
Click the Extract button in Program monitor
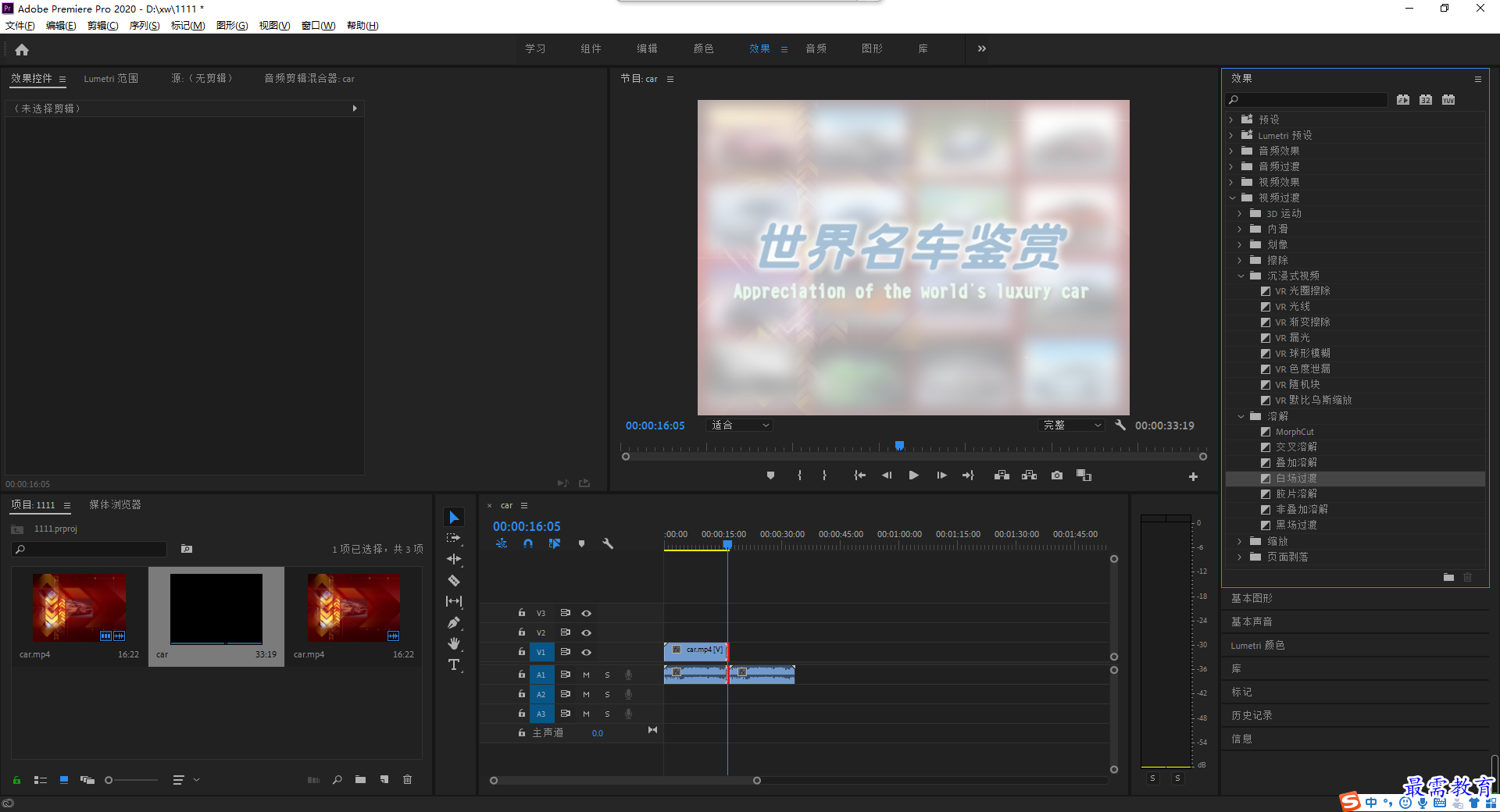tap(1030, 475)
